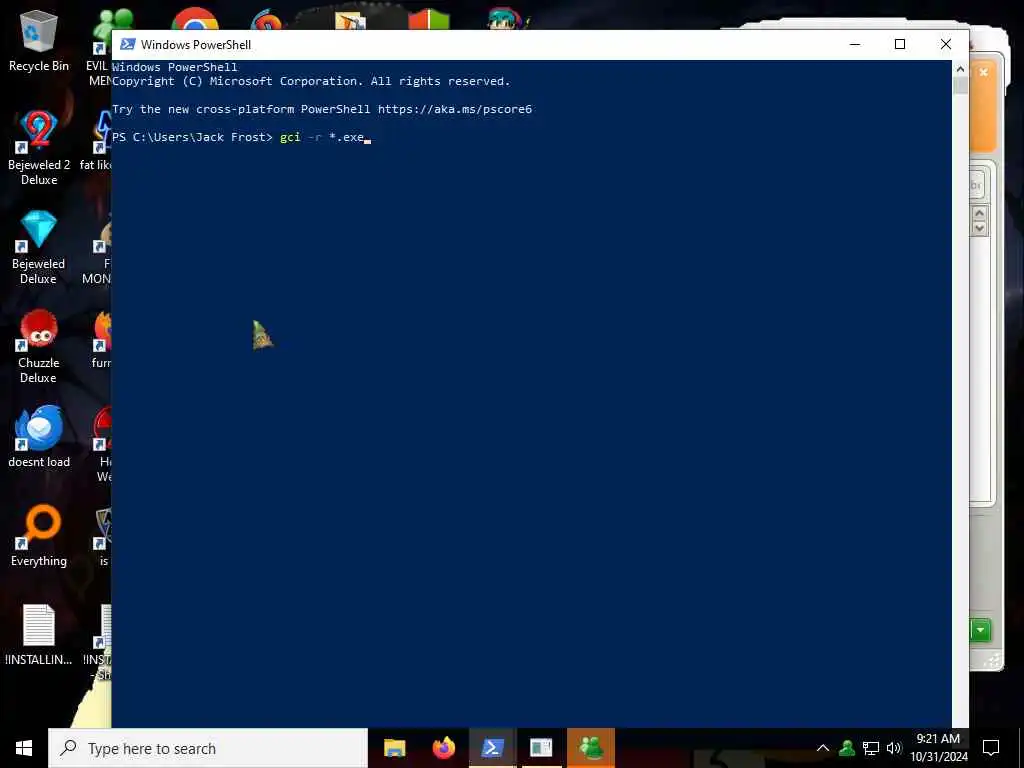
Task: Switch to the green messenger taskbar app
Action: (591, 748)
